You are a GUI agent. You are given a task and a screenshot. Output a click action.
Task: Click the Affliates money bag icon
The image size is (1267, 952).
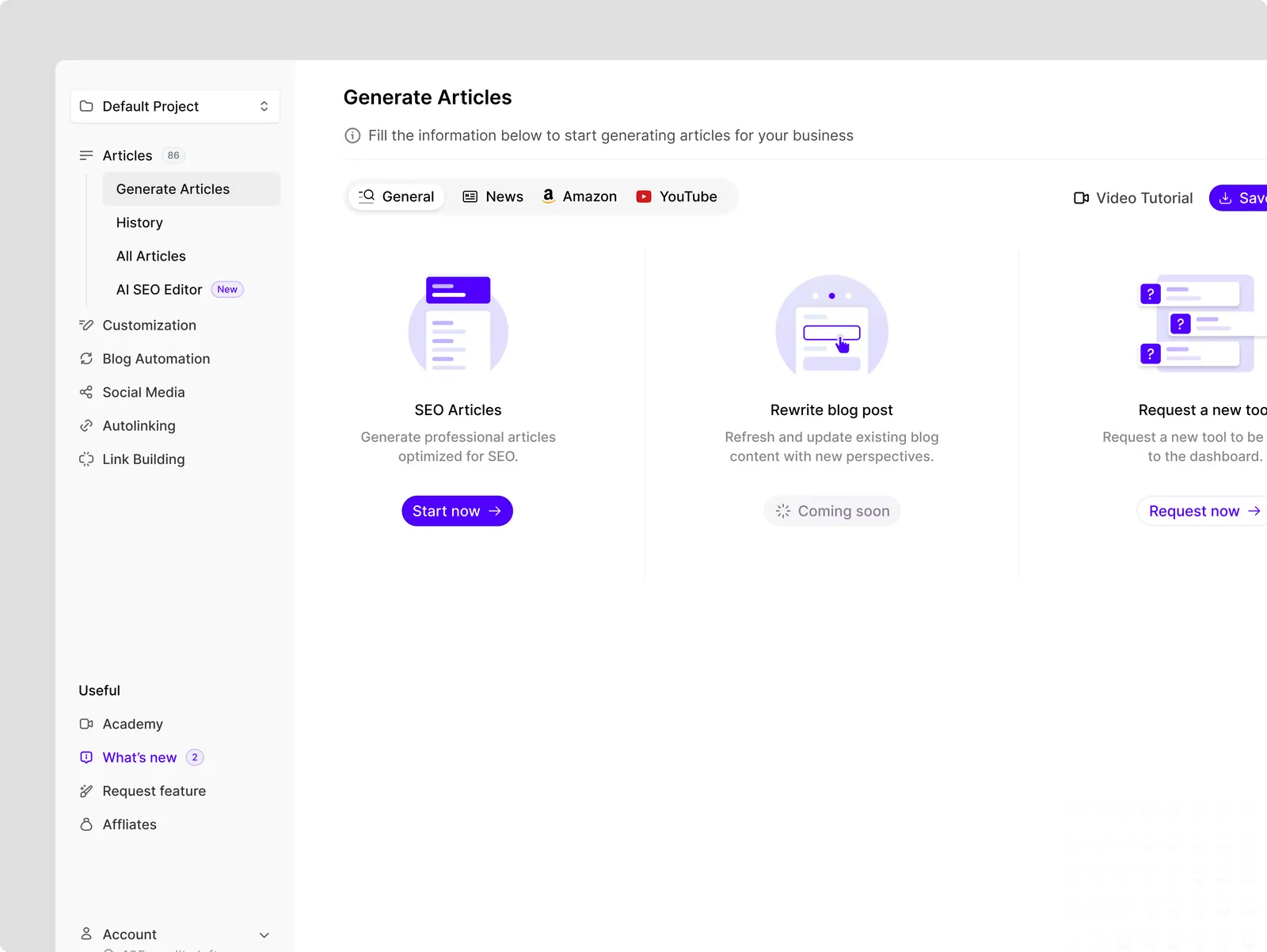pos(86,824)
